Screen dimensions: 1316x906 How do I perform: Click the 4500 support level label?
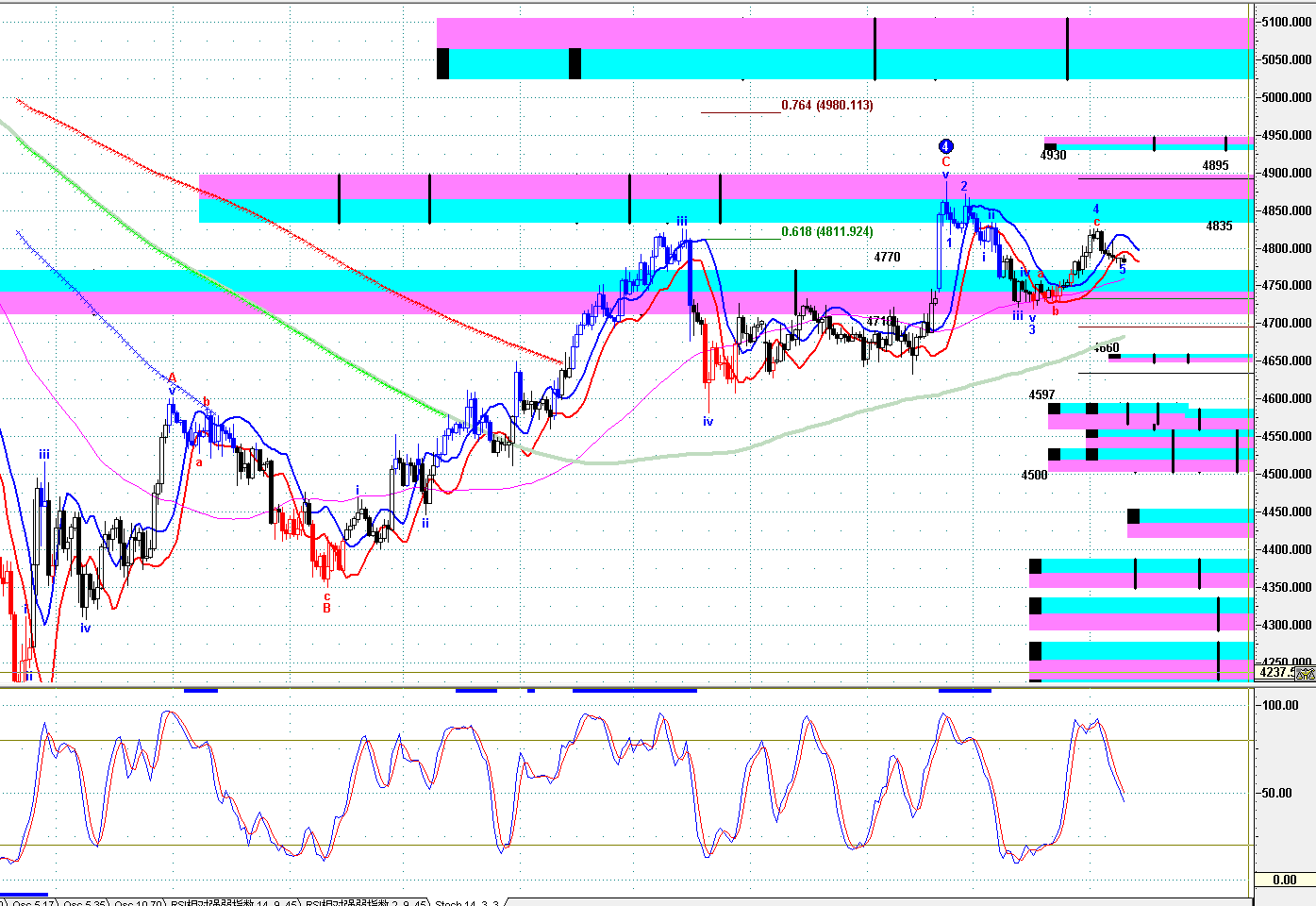tap(1034, 475)
